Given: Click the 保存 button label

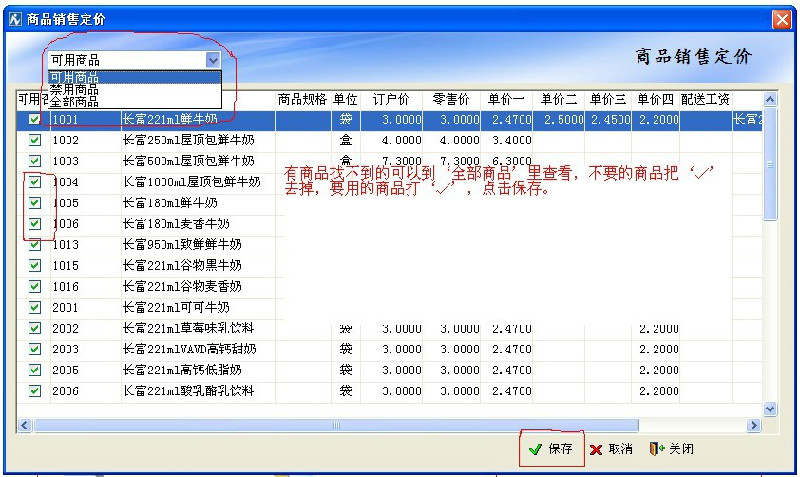Looking at the screenshot, I should 560,449.
